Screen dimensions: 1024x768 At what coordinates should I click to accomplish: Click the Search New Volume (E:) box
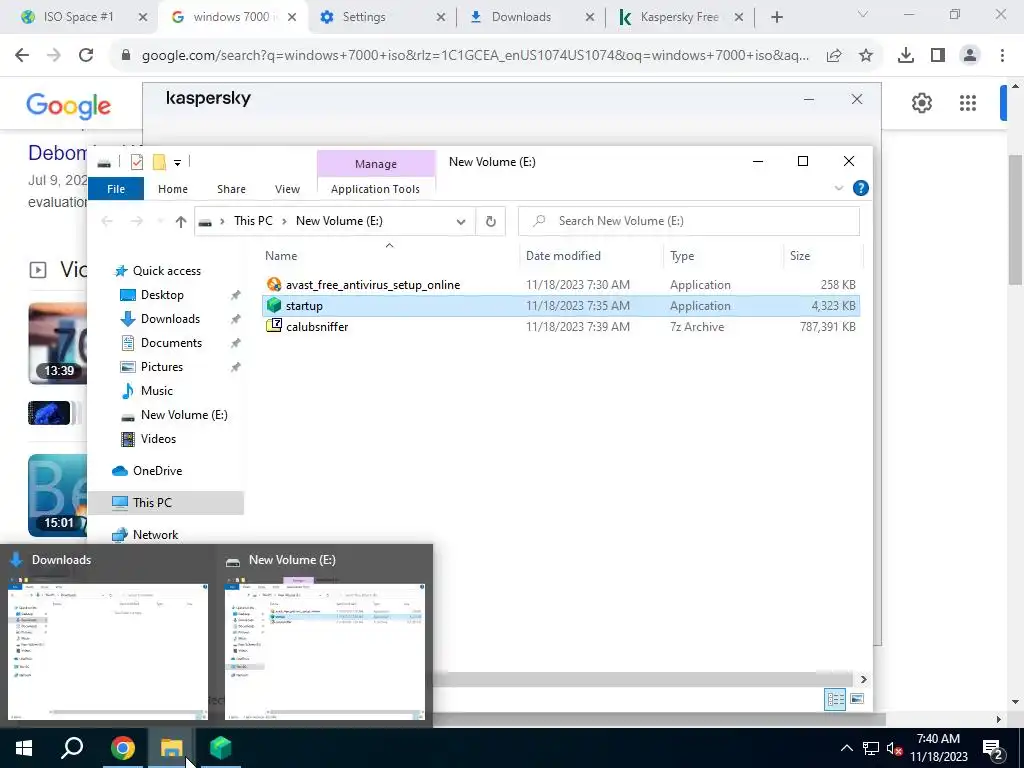(x=689, y=221)
